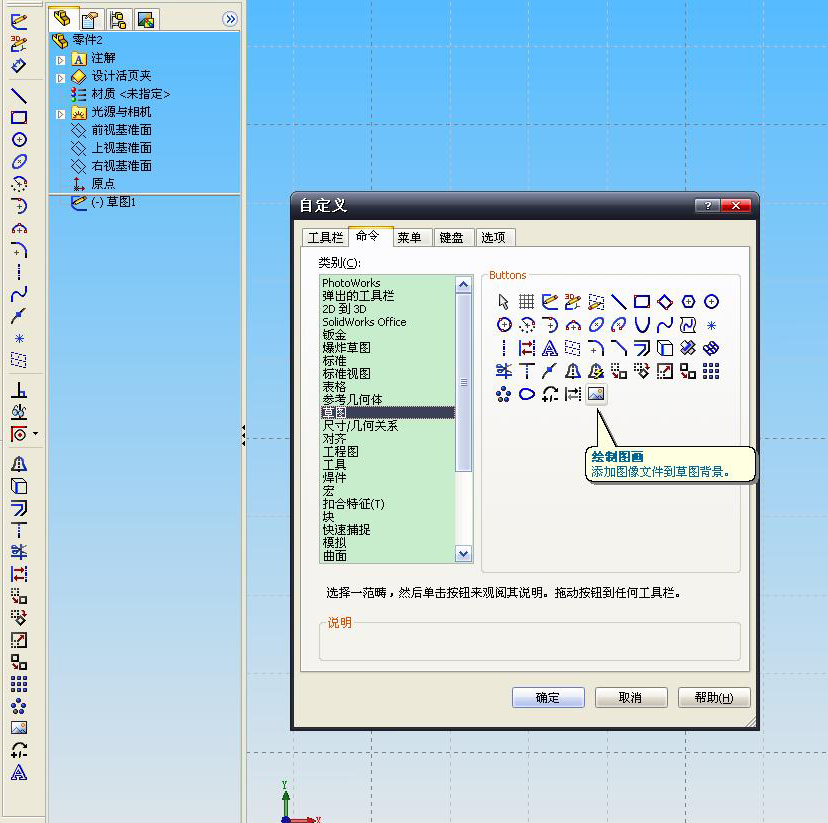
Task: Select the Parallelogram icon in the Buttons grid
Action: 665,302
